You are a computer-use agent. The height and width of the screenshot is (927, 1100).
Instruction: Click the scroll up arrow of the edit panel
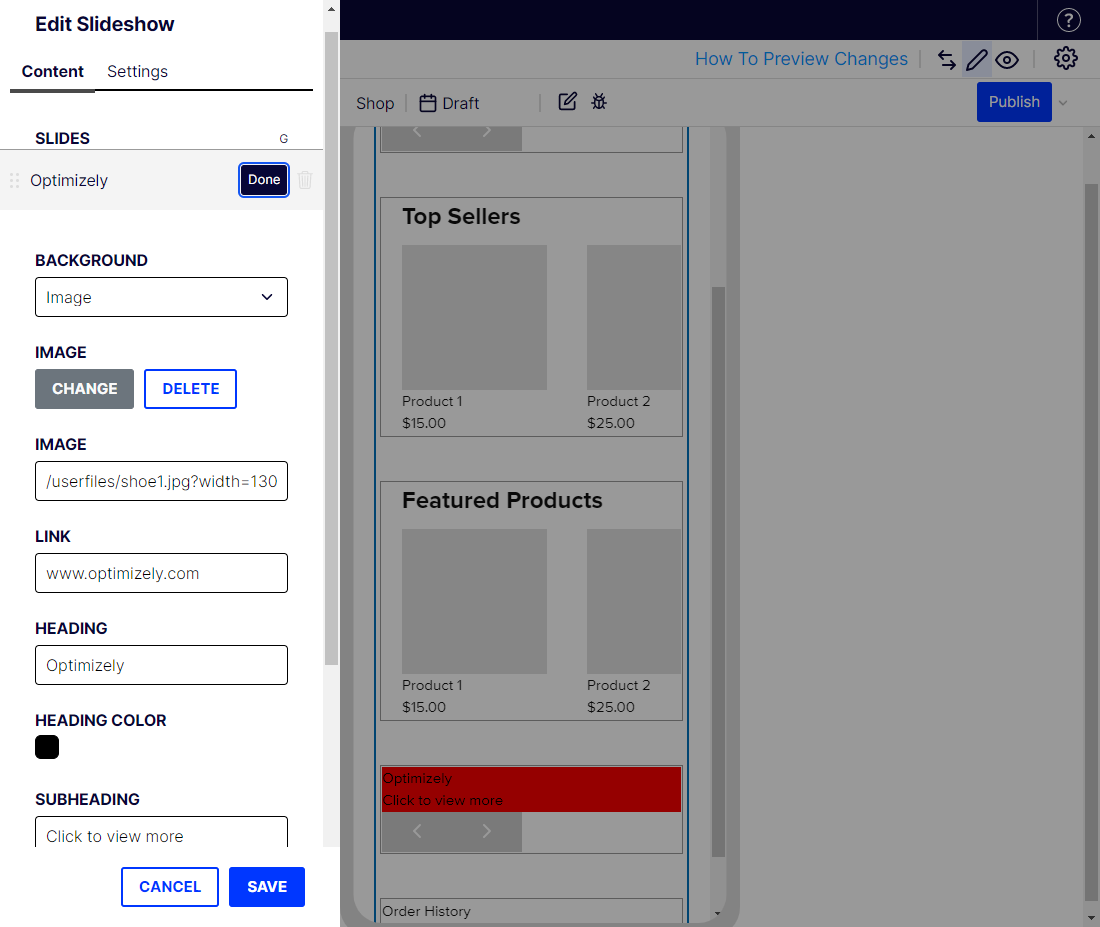[x=331, y=9]
